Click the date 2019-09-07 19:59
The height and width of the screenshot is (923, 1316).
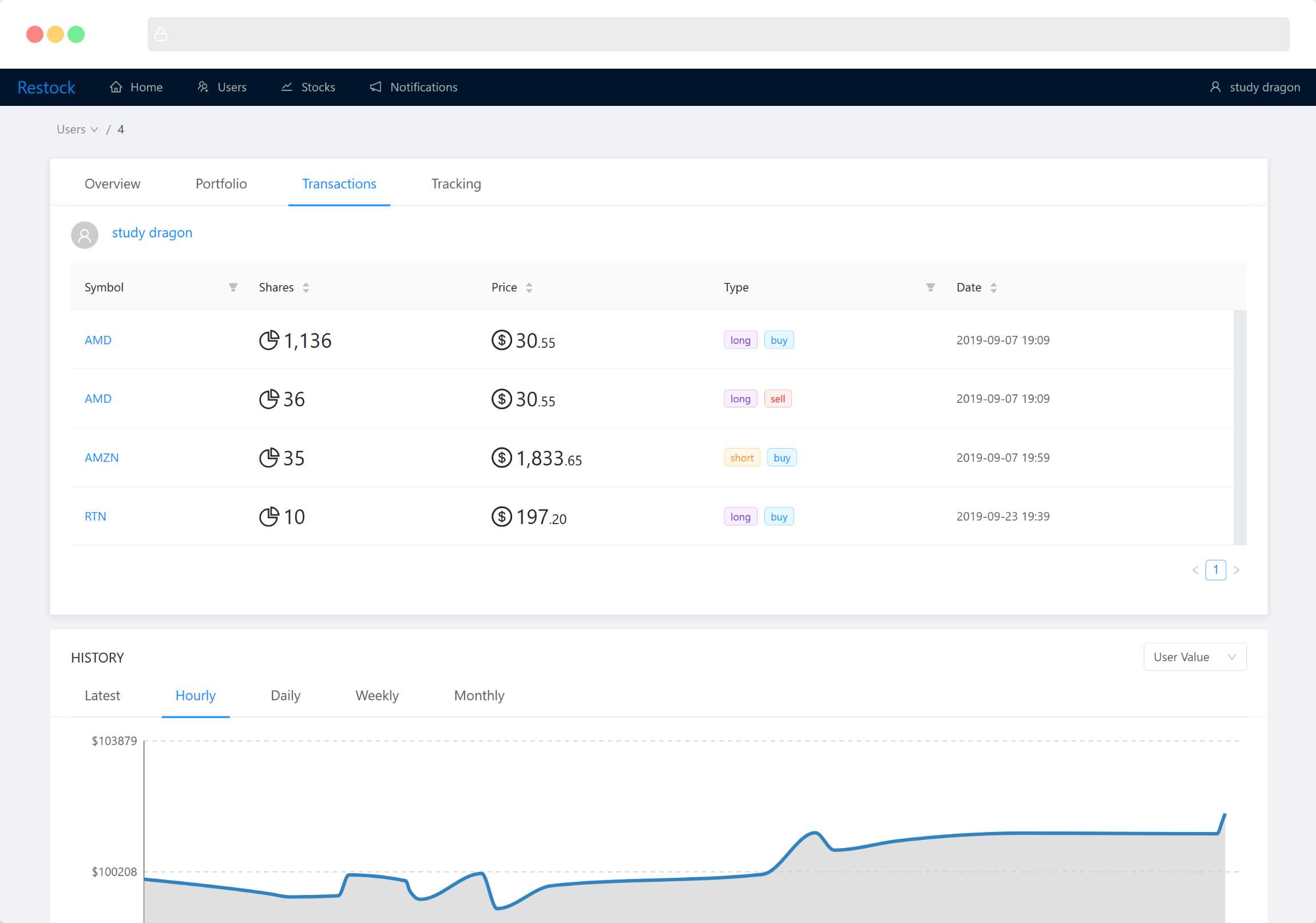(x=1003, y=457)
